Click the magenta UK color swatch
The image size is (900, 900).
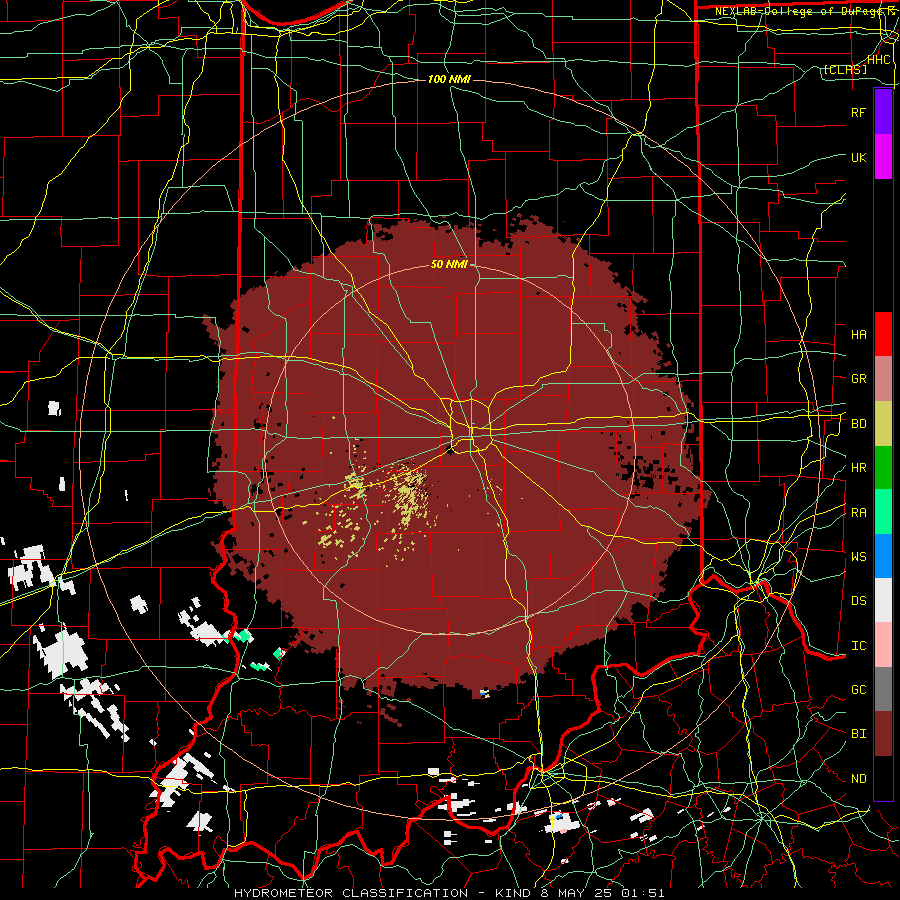[x=883, y=157]
